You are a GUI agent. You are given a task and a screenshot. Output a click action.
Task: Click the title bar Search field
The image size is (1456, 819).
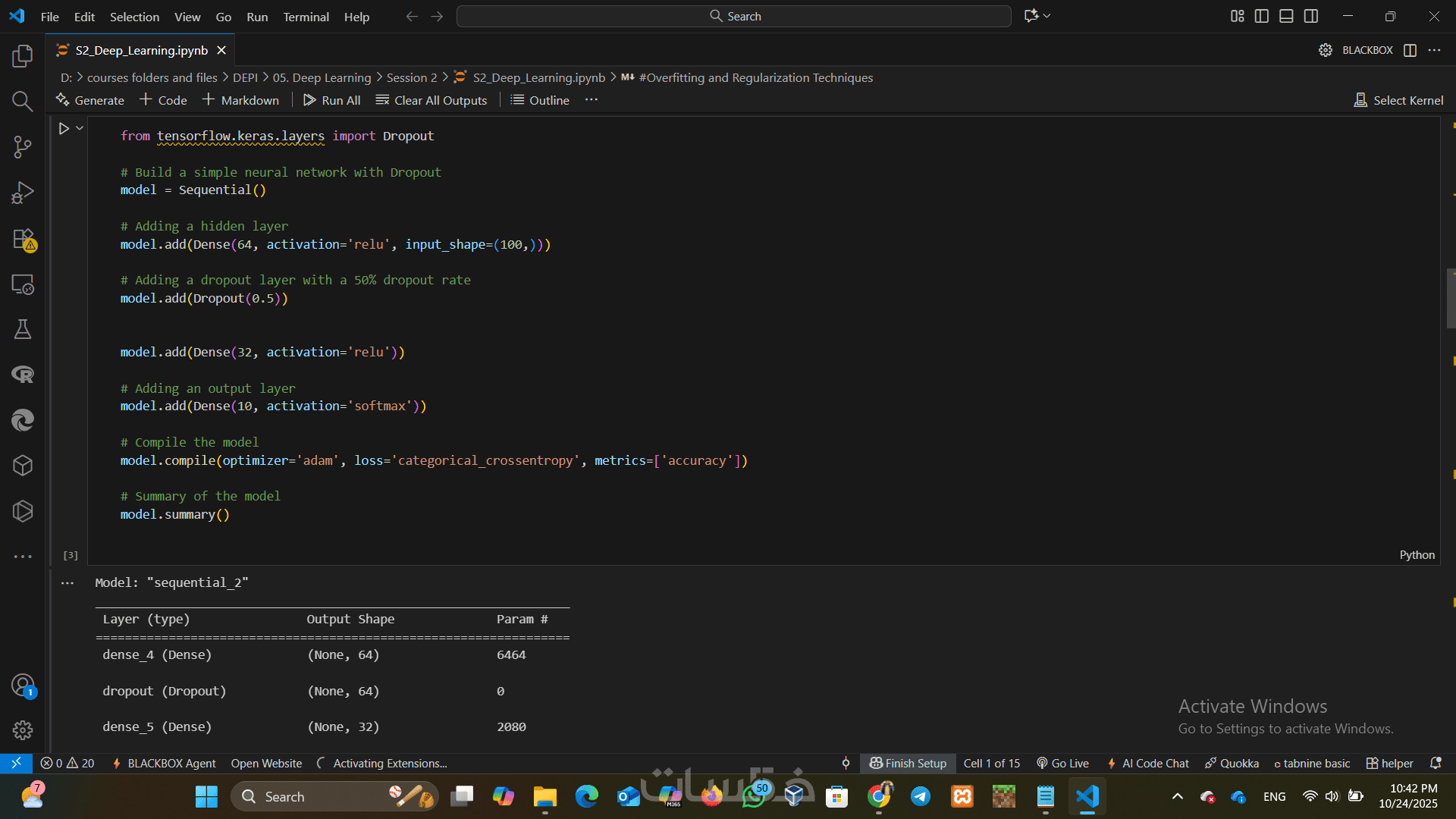pos(734,16)
